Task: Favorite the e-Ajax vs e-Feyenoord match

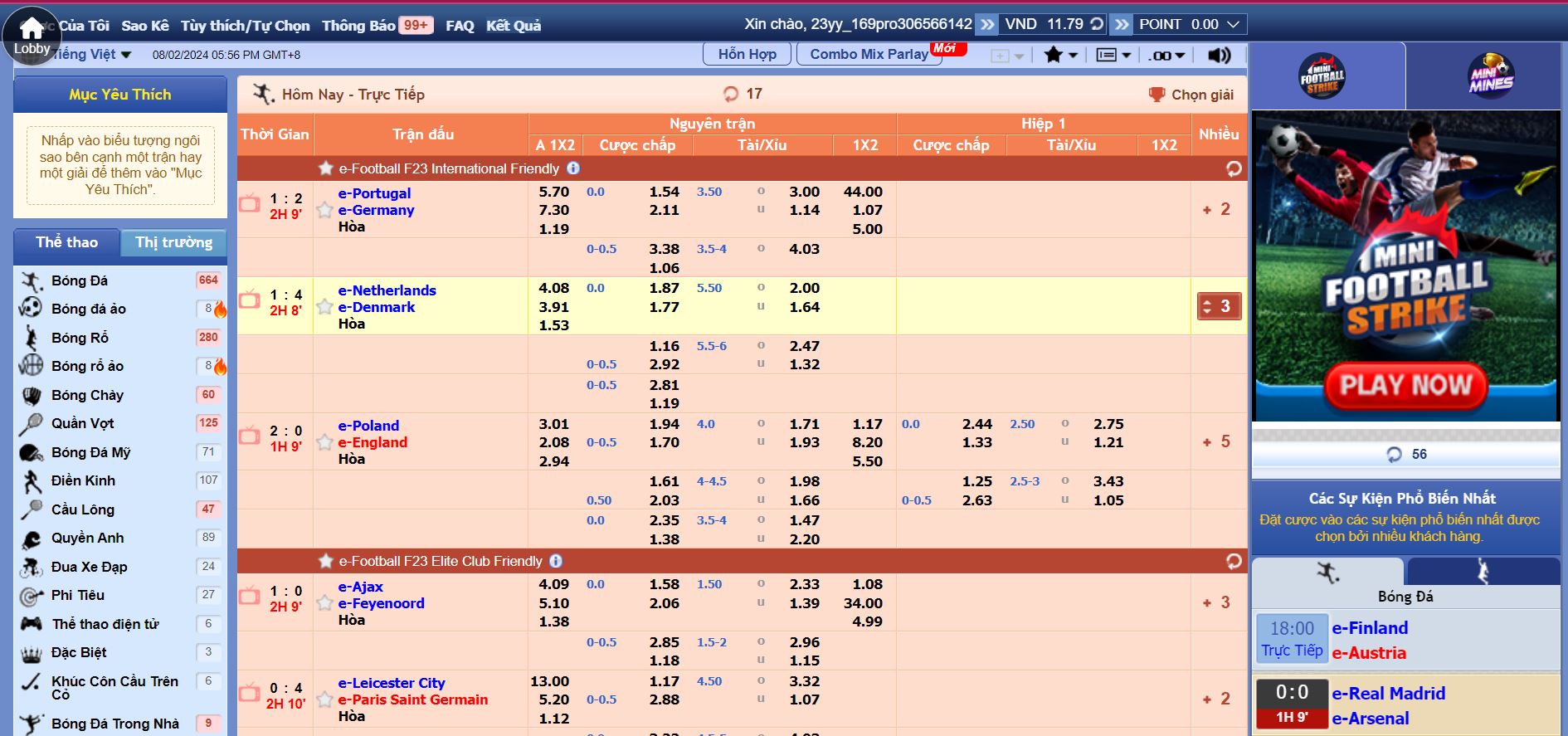Action: click(x=325, y=603)
